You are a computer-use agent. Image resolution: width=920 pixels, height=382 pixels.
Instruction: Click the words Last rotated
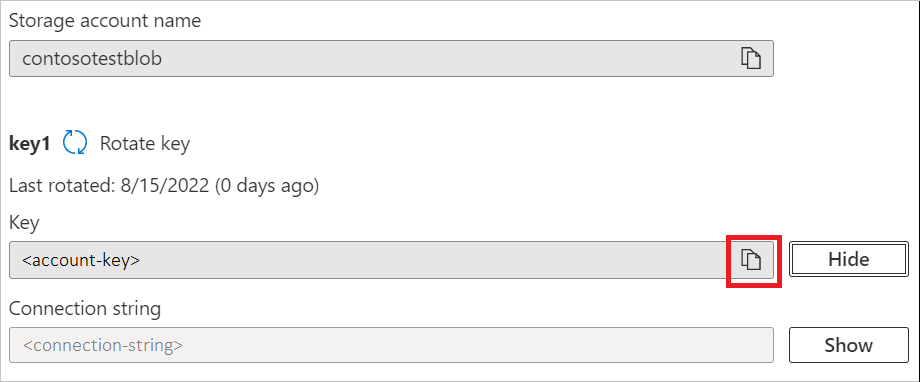pos(63,187)
